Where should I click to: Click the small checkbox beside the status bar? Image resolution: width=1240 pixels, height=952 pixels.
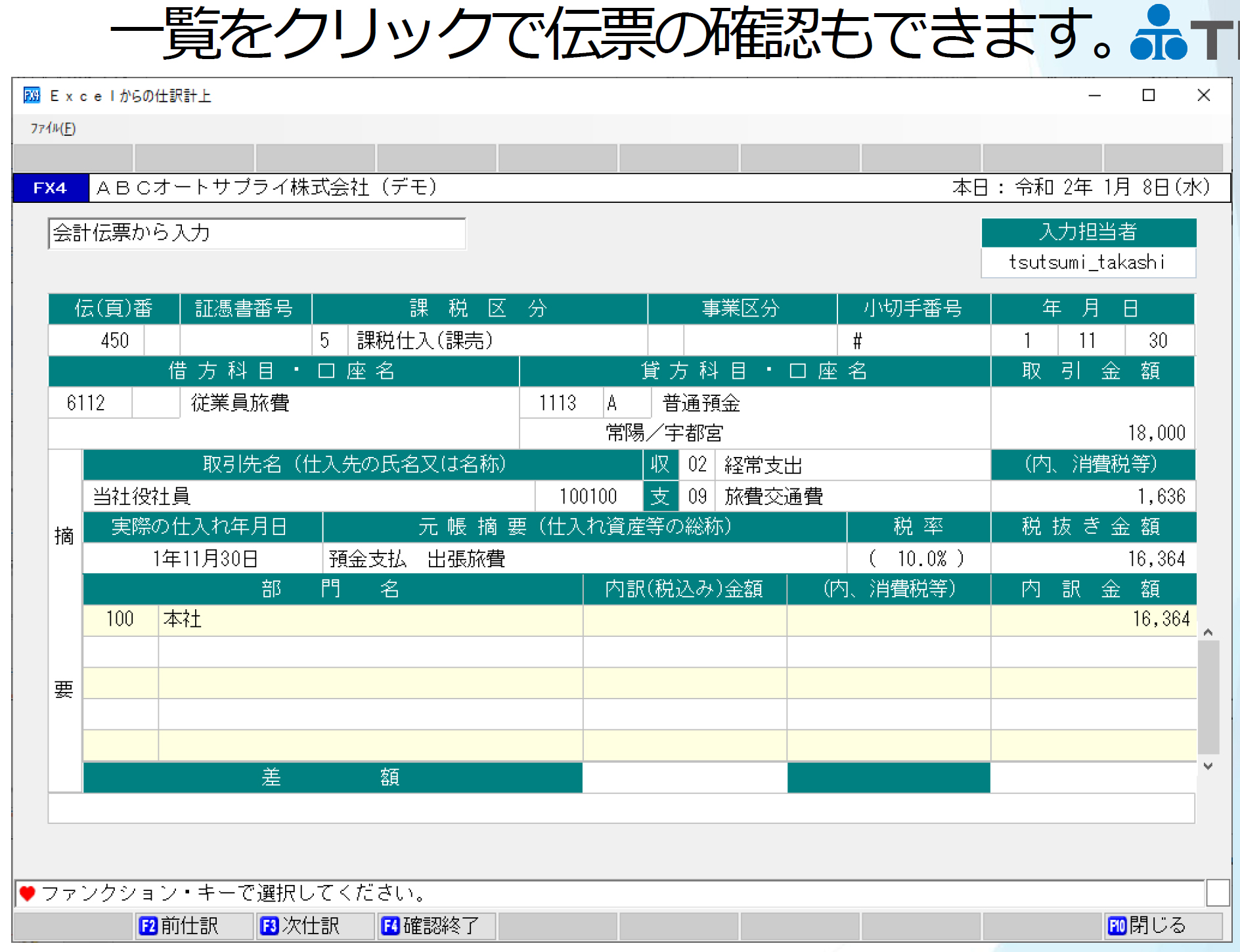pyautogui.click(x=1218, y=892)
